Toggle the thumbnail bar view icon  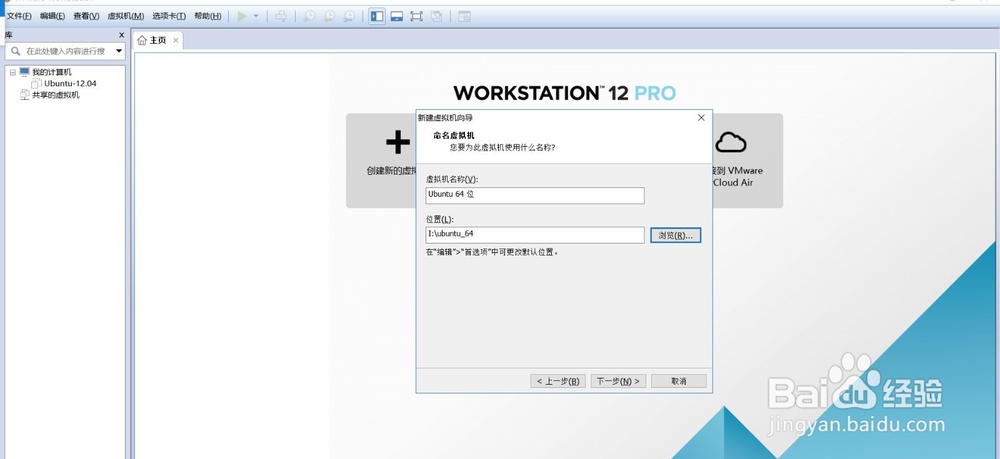tap(397, 16)
